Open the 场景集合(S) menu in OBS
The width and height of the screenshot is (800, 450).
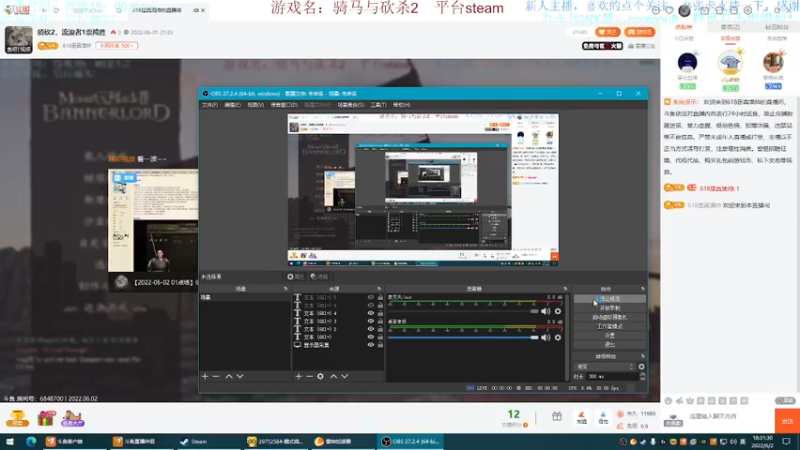351,105
